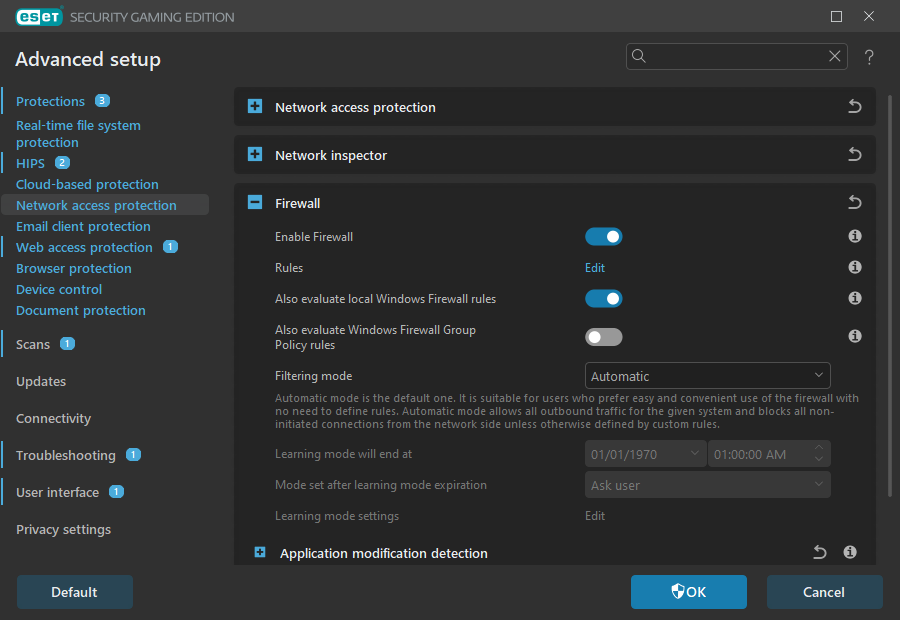Click the ESET logo in title bar
The height and width of the screenshot is (620, 900).
[39, 17]
